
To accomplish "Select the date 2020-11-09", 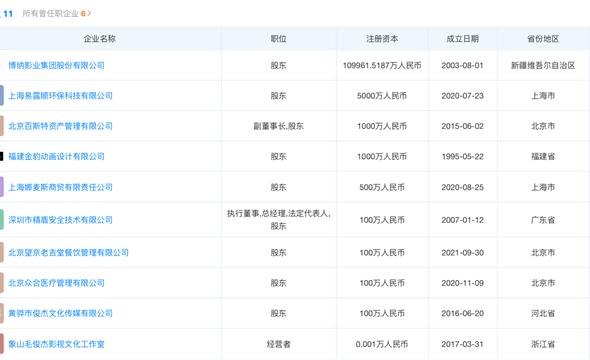I will point(462,283).
